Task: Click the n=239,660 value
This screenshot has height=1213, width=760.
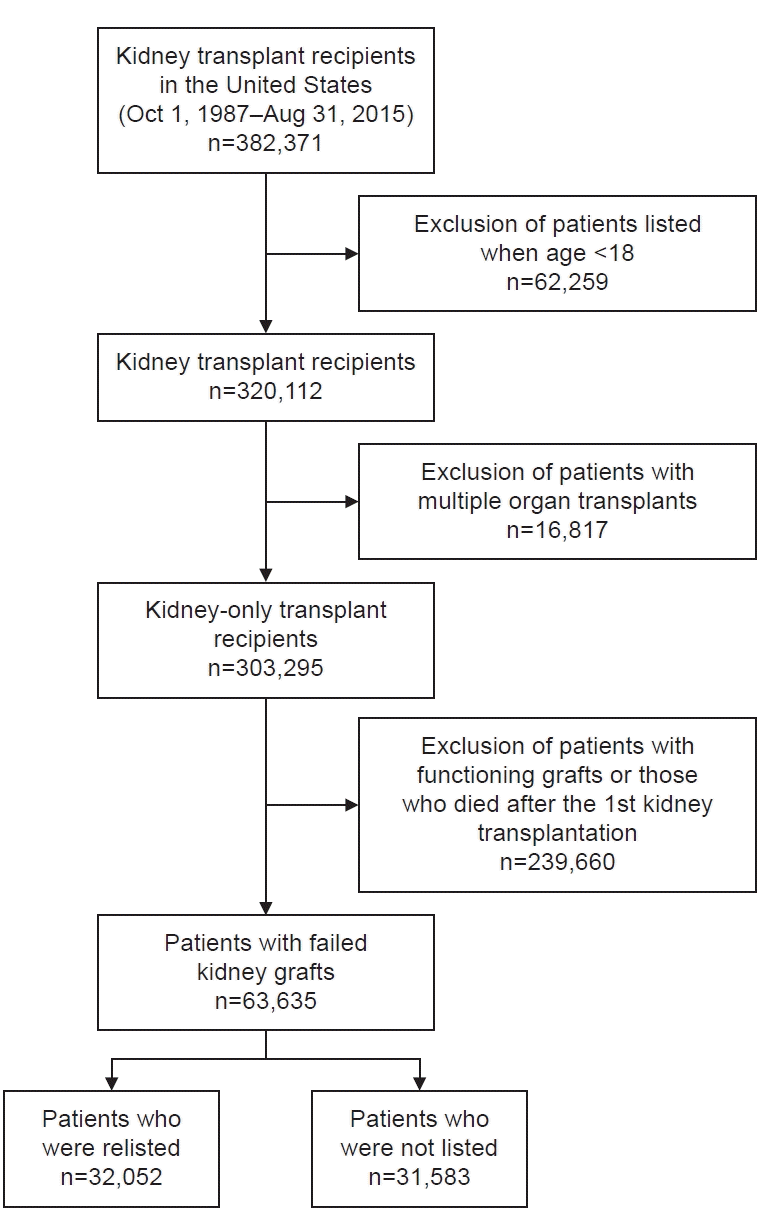Action: 557,861
